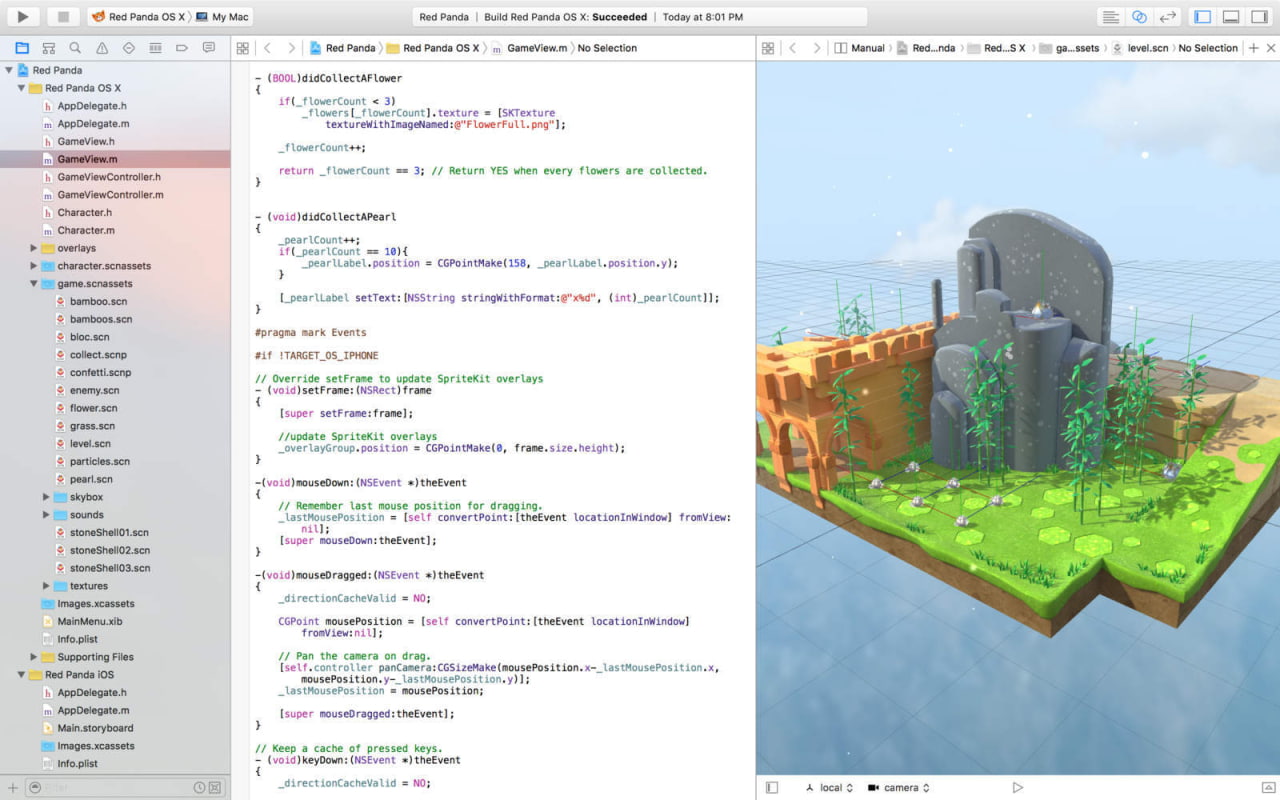Screen dimensions: 1280x800
Task: Hide the navigator panel
Action: click(x=1203, y=15)
